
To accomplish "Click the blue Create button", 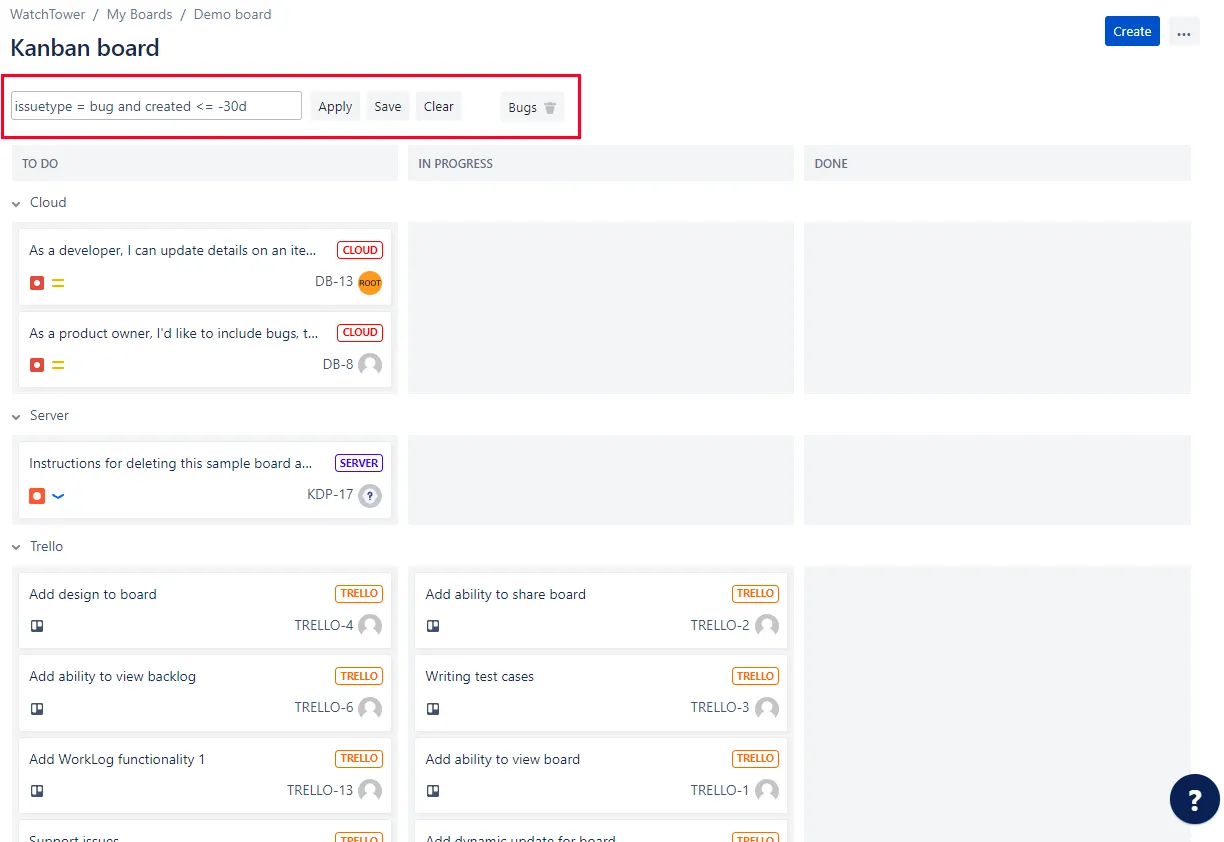I will point(1132,31).
